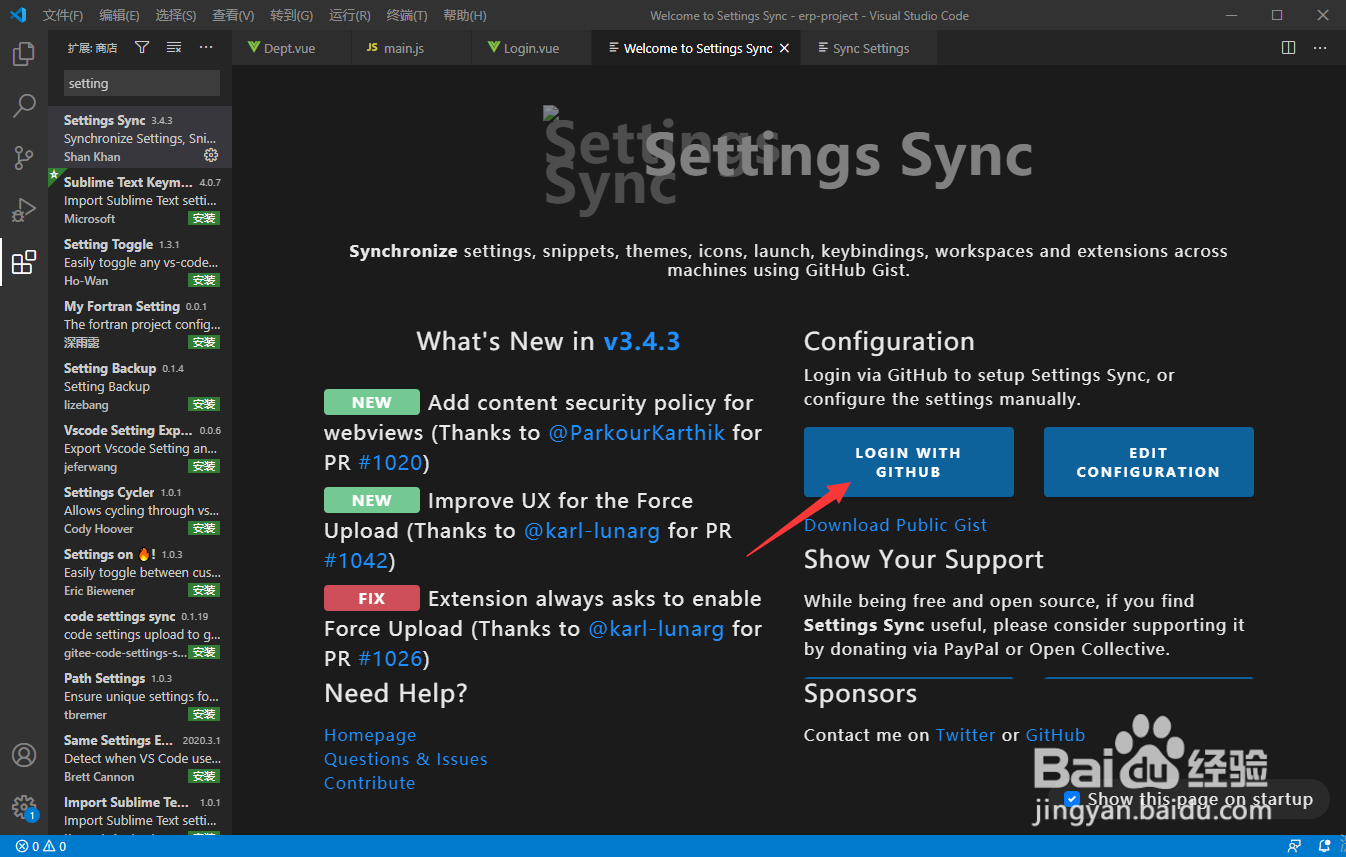
Task: Open the feedback icon in status bar
Action: tap(1295, 846)
